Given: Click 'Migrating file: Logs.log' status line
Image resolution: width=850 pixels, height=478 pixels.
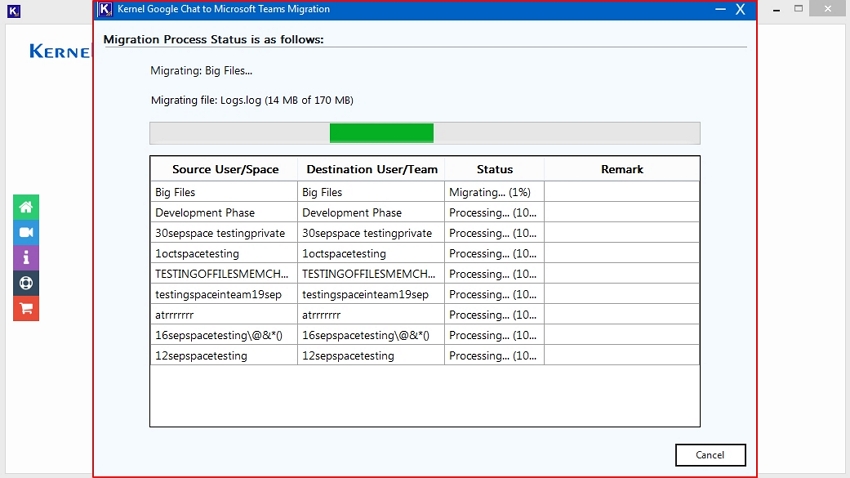Looking at the screenshot, I should pyautogui.click(x=252, y=100).
